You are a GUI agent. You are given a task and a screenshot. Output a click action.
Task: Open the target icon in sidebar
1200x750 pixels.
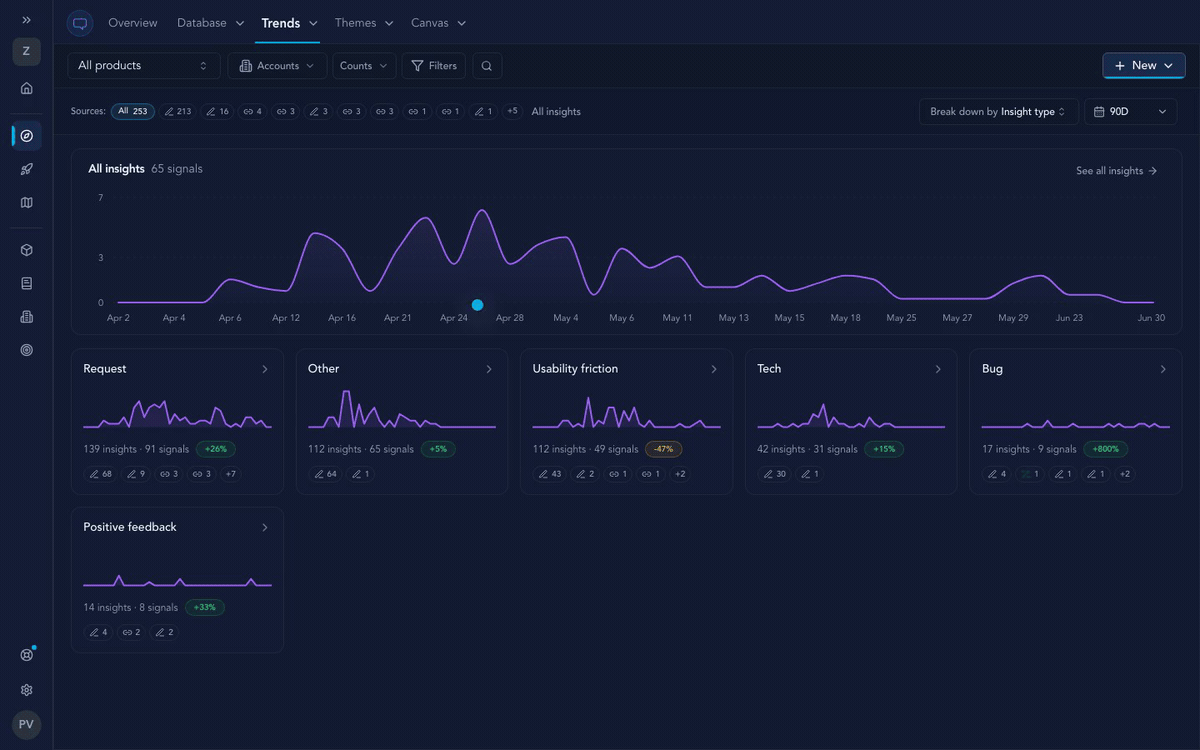point(26,350)
